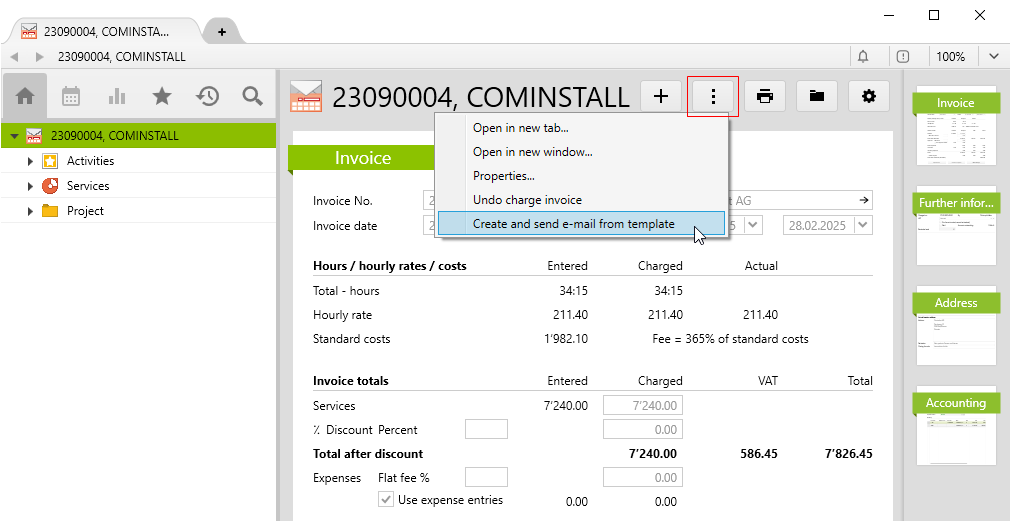Viewport: 1011px width, 522px height.
Task: Expand the Services tree node
Action: pos(30,186)
